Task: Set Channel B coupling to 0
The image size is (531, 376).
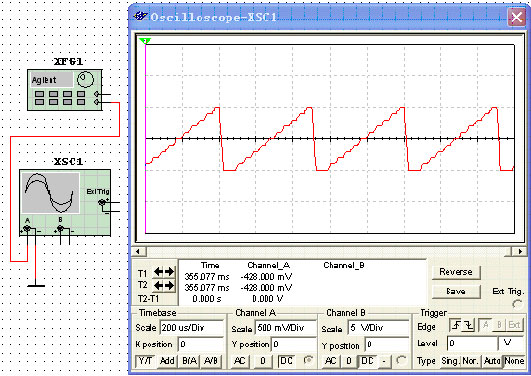Action: tap(349, 361)
